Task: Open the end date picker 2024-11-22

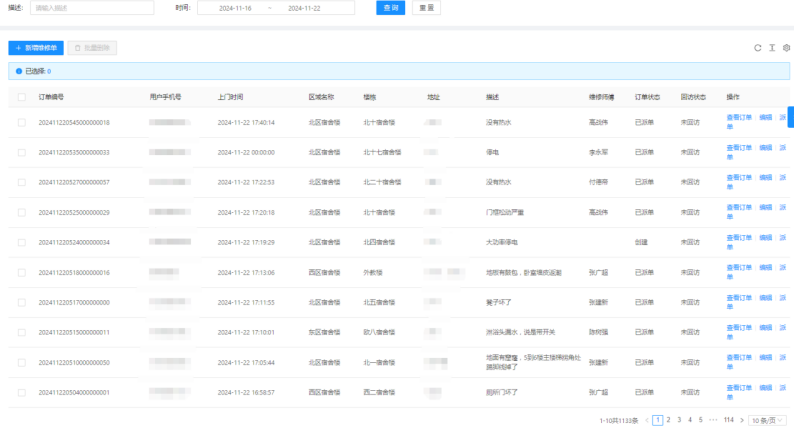Action: pyautogui.click(x=304, y=8)
